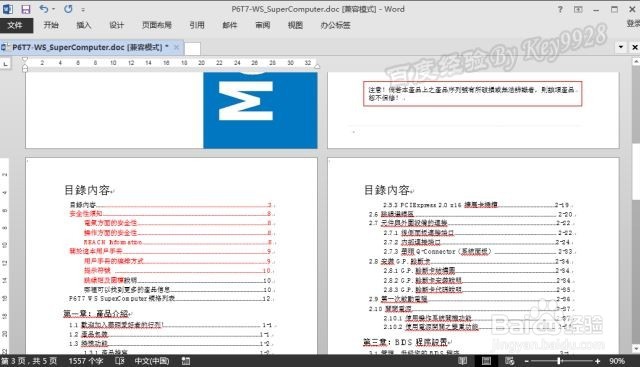Viewport: 640px width, 367px height.
Task: Switch to the 插入 (Insert) ribbon tab
Action: pos(84,25)
